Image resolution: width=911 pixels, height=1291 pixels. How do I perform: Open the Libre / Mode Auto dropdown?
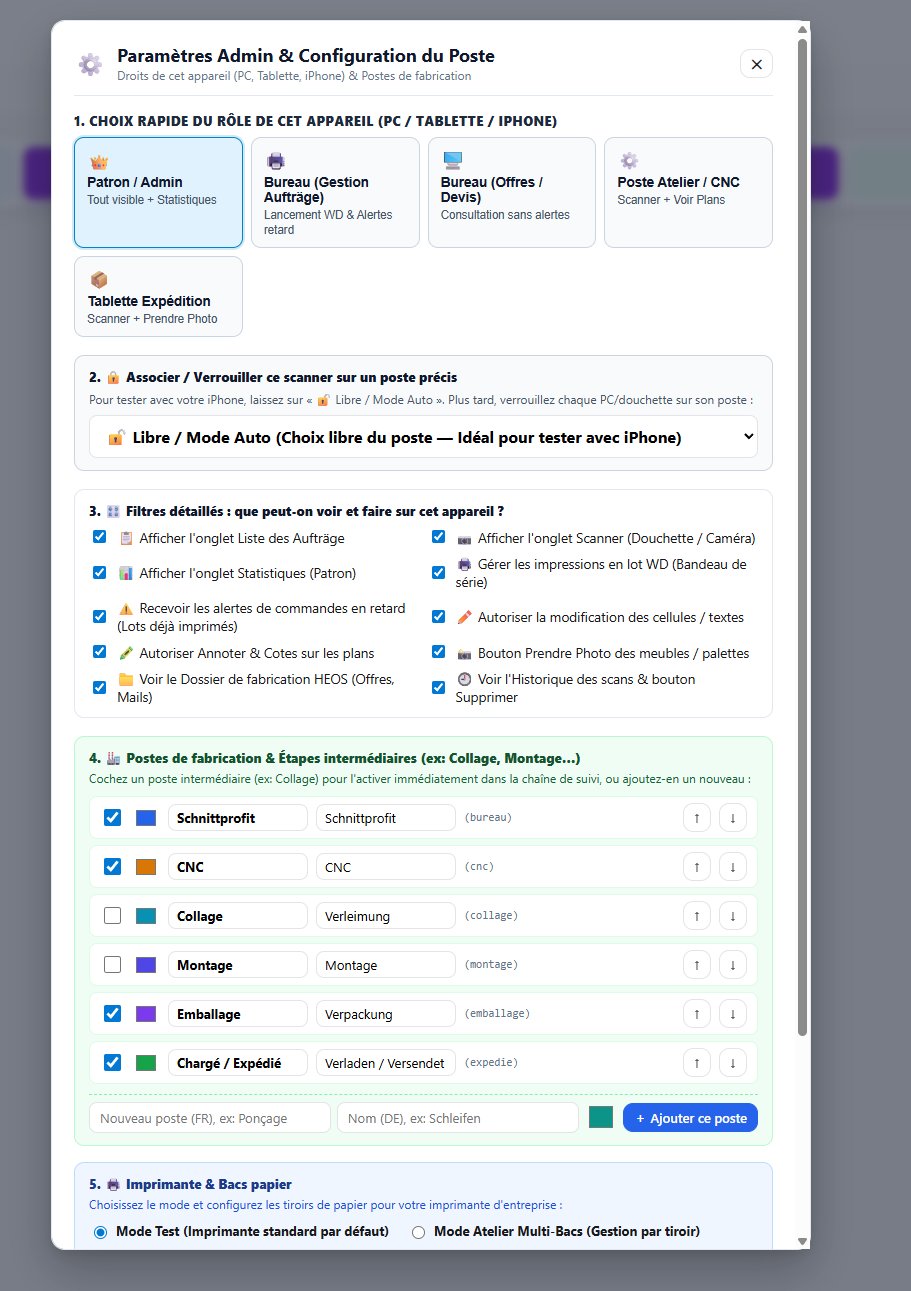pyautogui.click(x=423, y=437)
